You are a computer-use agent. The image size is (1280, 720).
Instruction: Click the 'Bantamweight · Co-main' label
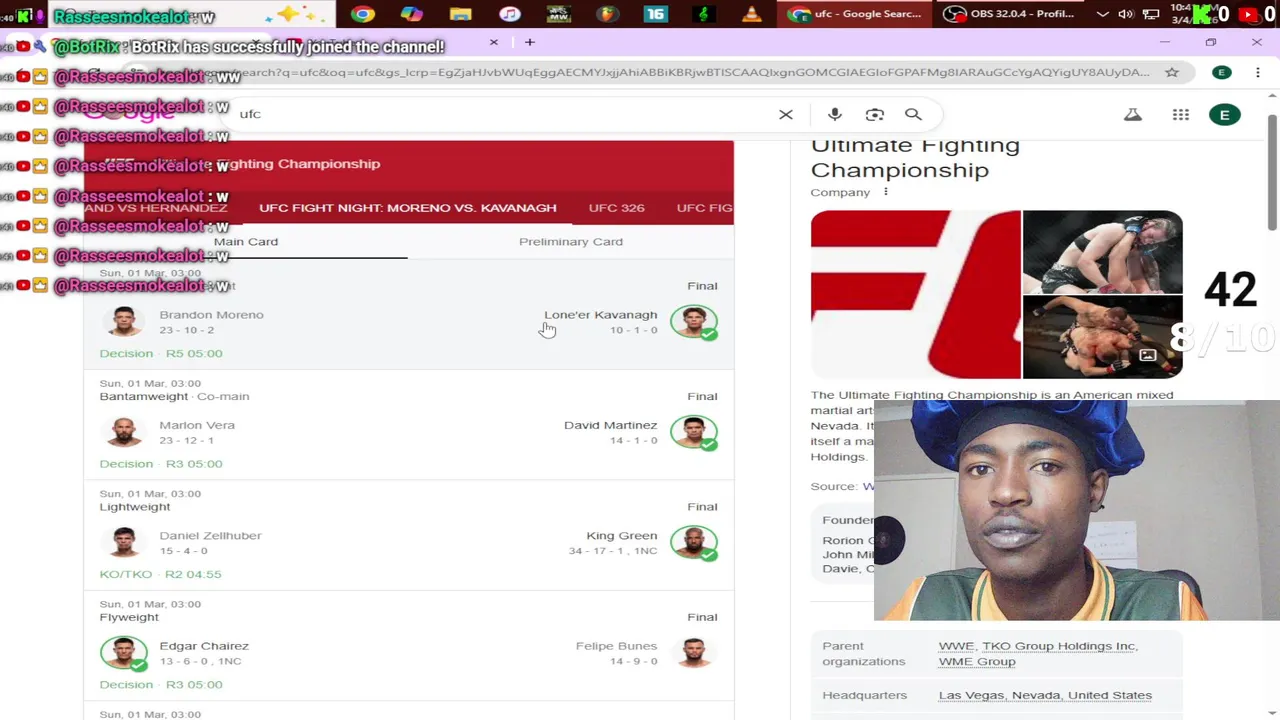tap(174, 396)
